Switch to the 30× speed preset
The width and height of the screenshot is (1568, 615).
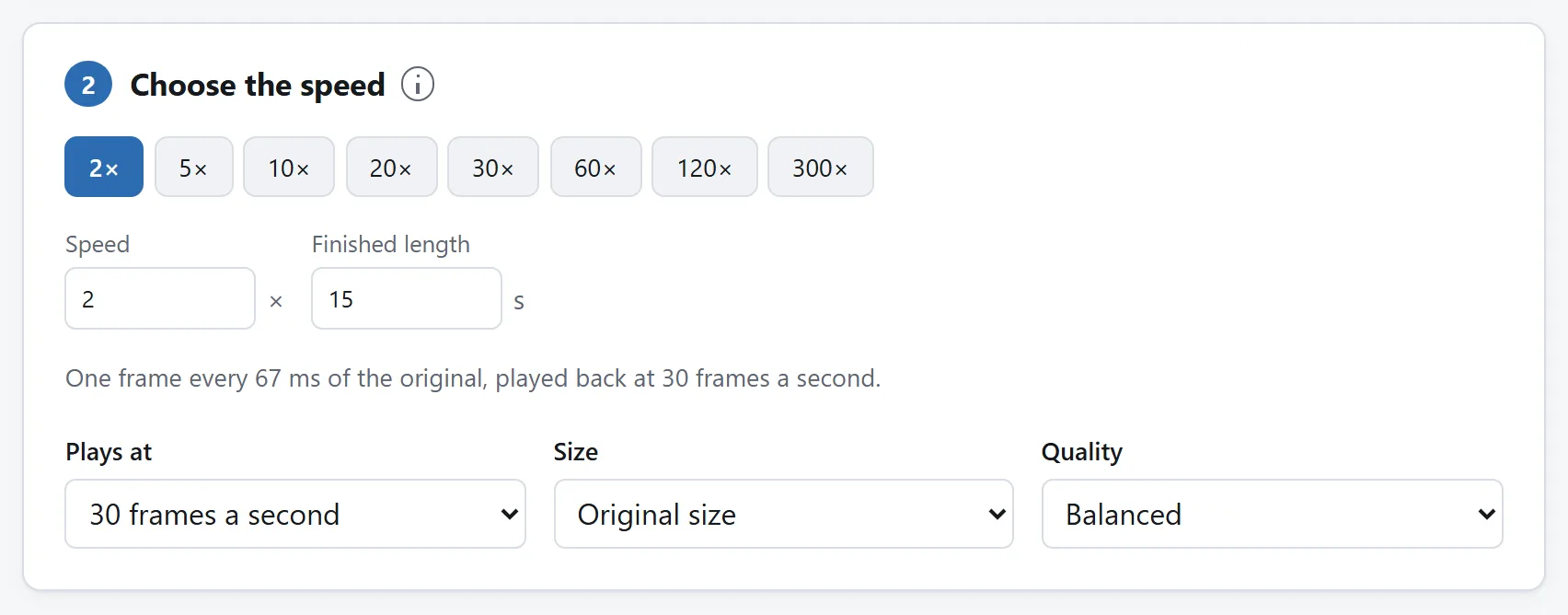pyautogui.click(x=493, y=167)
